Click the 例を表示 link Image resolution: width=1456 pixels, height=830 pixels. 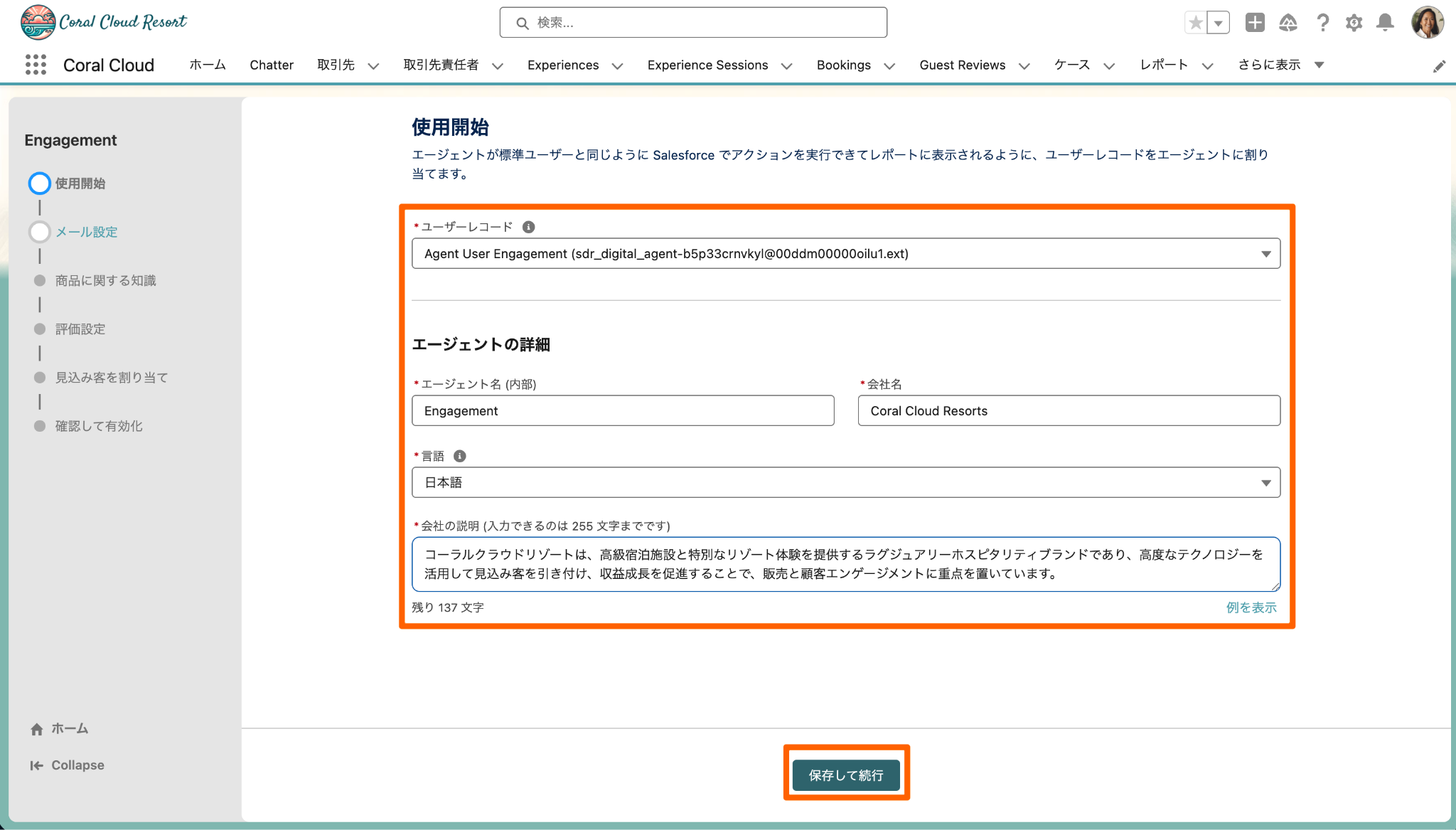(1251, 607)
